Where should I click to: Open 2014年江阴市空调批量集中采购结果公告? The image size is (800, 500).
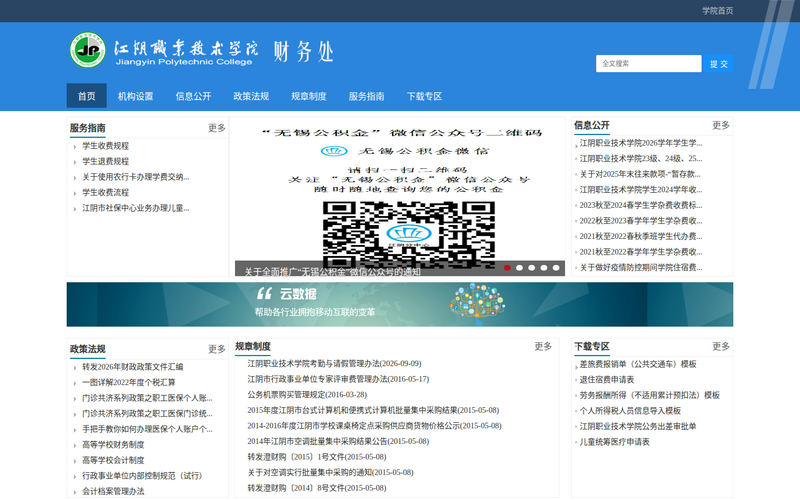tap(338, 441)
